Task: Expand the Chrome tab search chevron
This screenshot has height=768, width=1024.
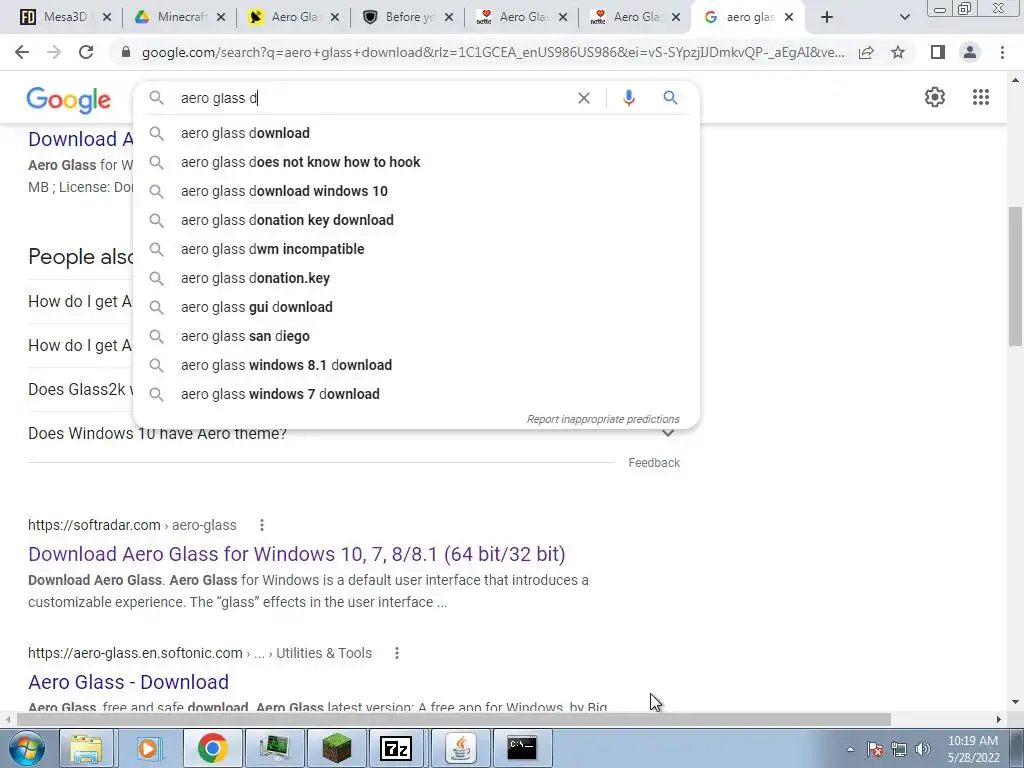Action: click(904, 17)
